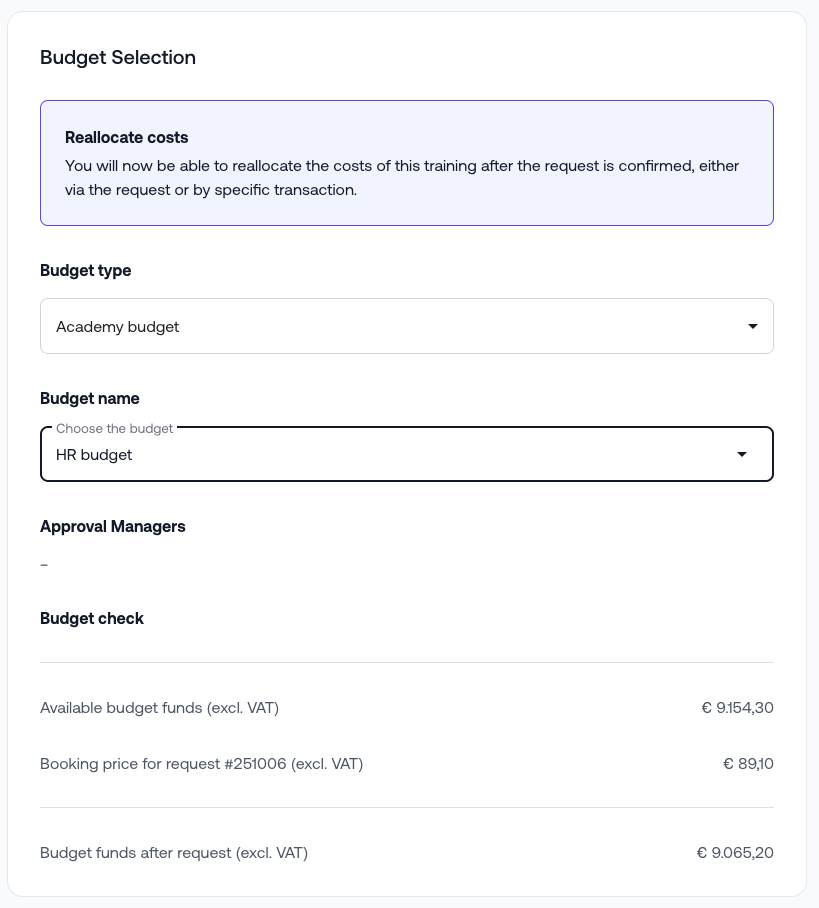Click the € 89,10 booking price amount
Viewport: 819px width, 908px height.
coord(748,764)
